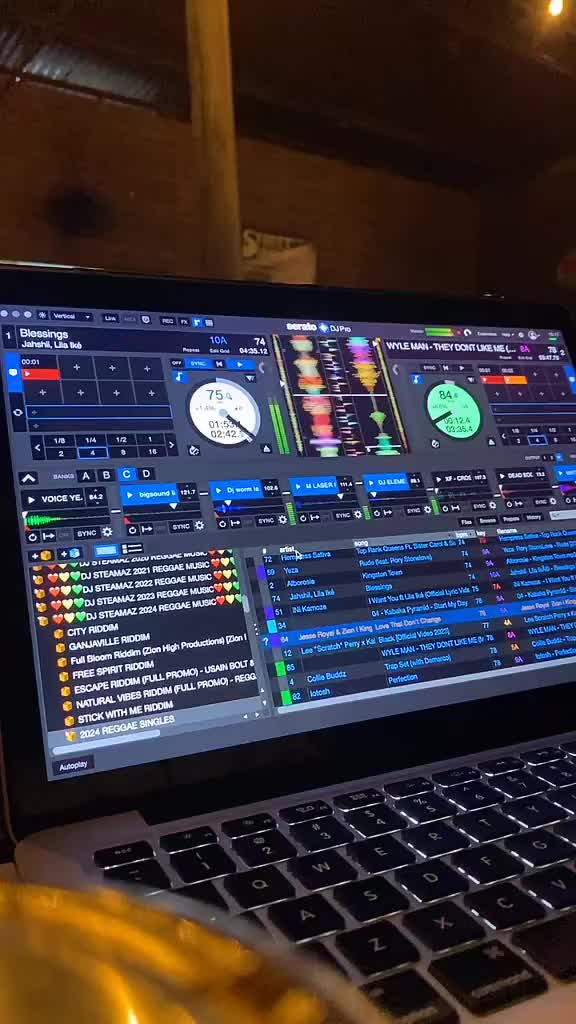Toggle repeat icon on VOICE YE. sample slot

point(33,537)
